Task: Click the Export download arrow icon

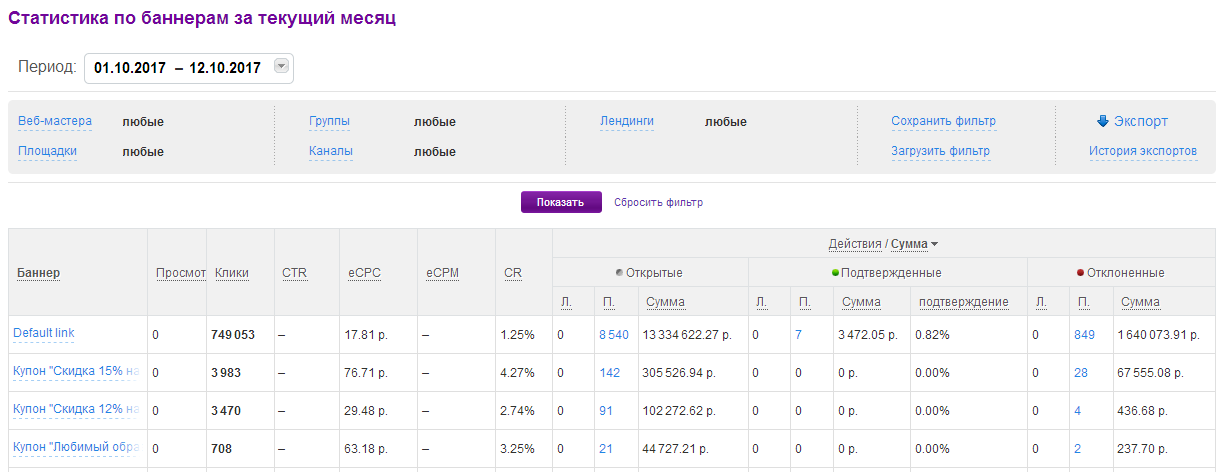Action: 1103,122
